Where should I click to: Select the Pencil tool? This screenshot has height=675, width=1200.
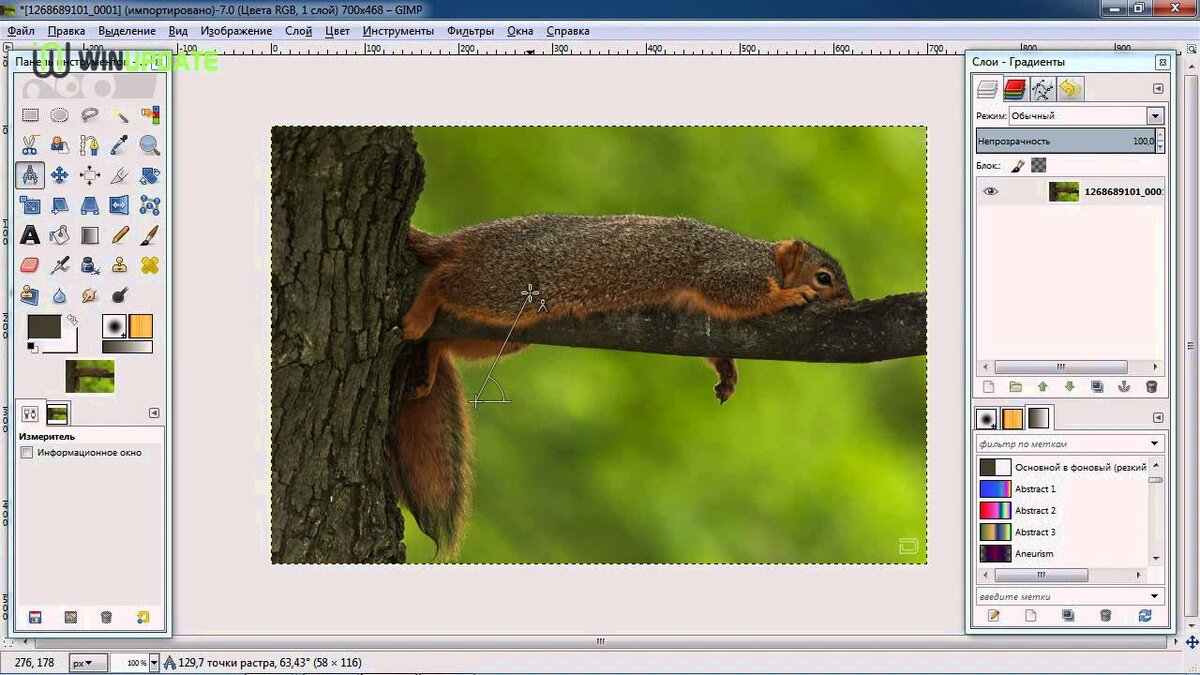[120, 236]
